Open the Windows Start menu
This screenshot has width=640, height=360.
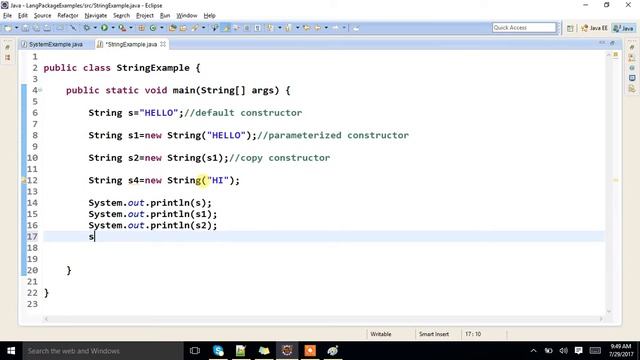pos(11,351)
